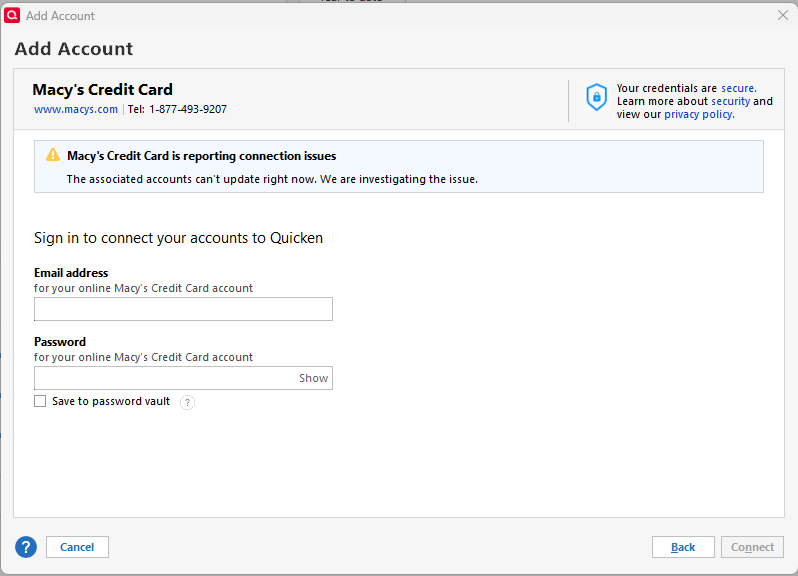Enable Save to password vault checkbox
Image resolution: width=798 pixels, height=576 pixels.
click(x=40, y=401)
